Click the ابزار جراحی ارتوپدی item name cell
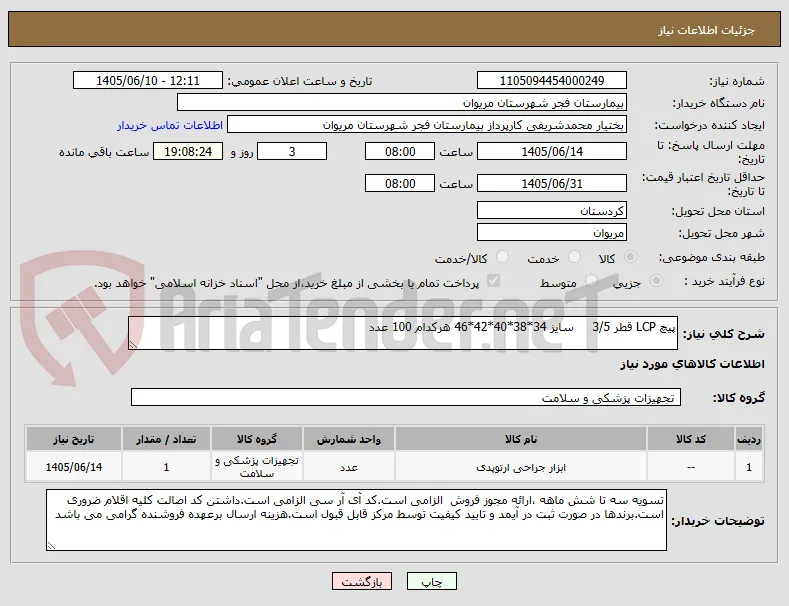The height and width of the screenshot is (606, 789). coord(521,468)
